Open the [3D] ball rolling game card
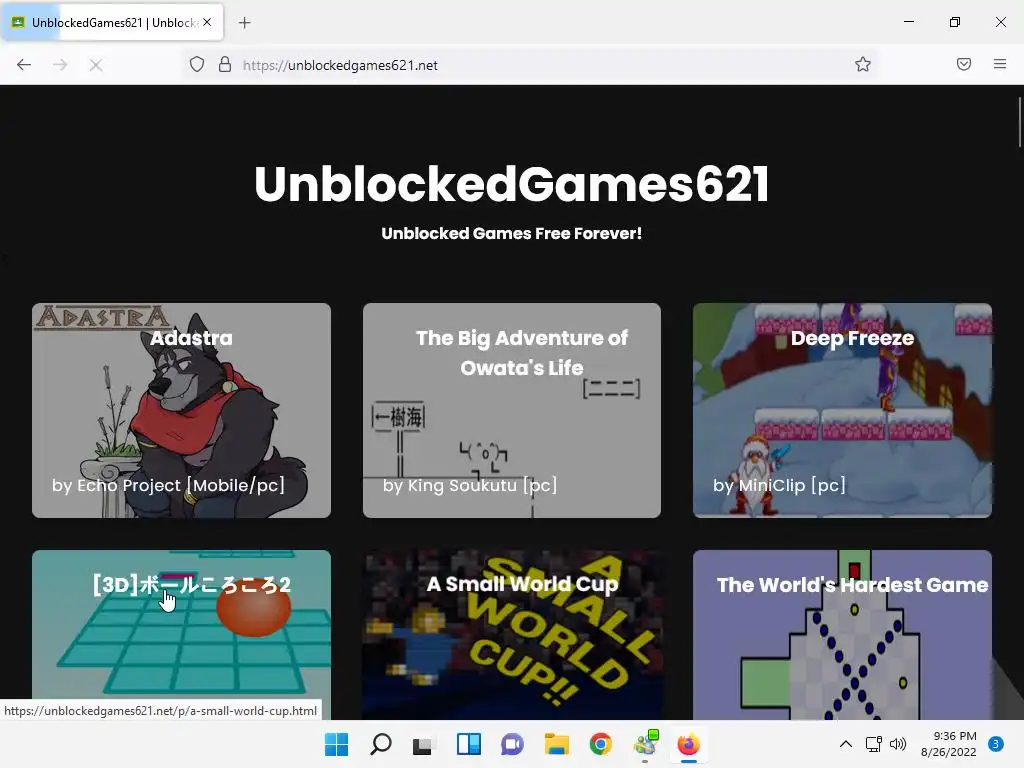The height and width of the screenshot is (768, 1024). click(x=182, y=634)
